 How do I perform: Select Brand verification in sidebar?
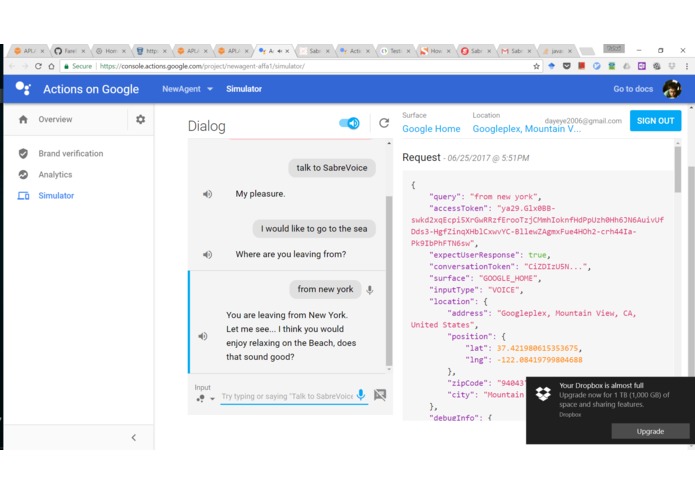click(x=70, y=153)
